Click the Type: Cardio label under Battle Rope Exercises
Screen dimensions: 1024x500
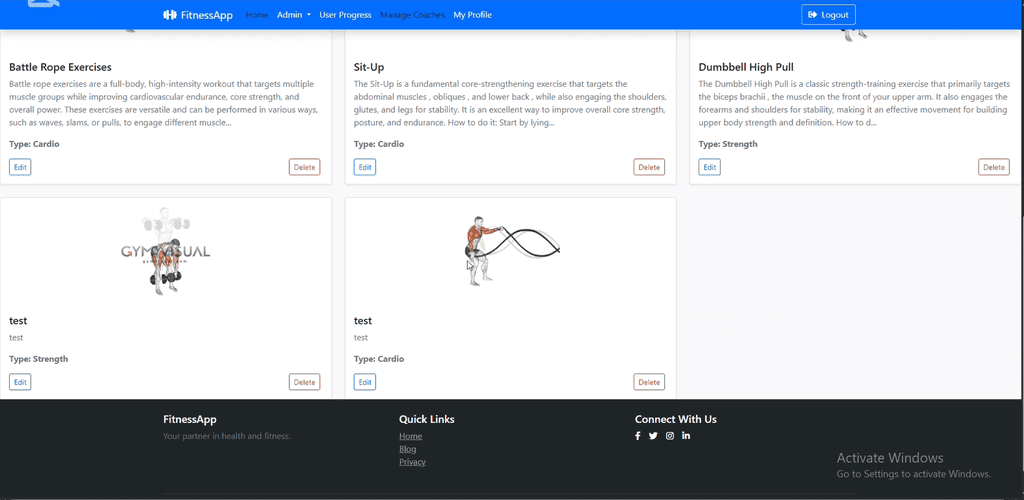point(34,144)
